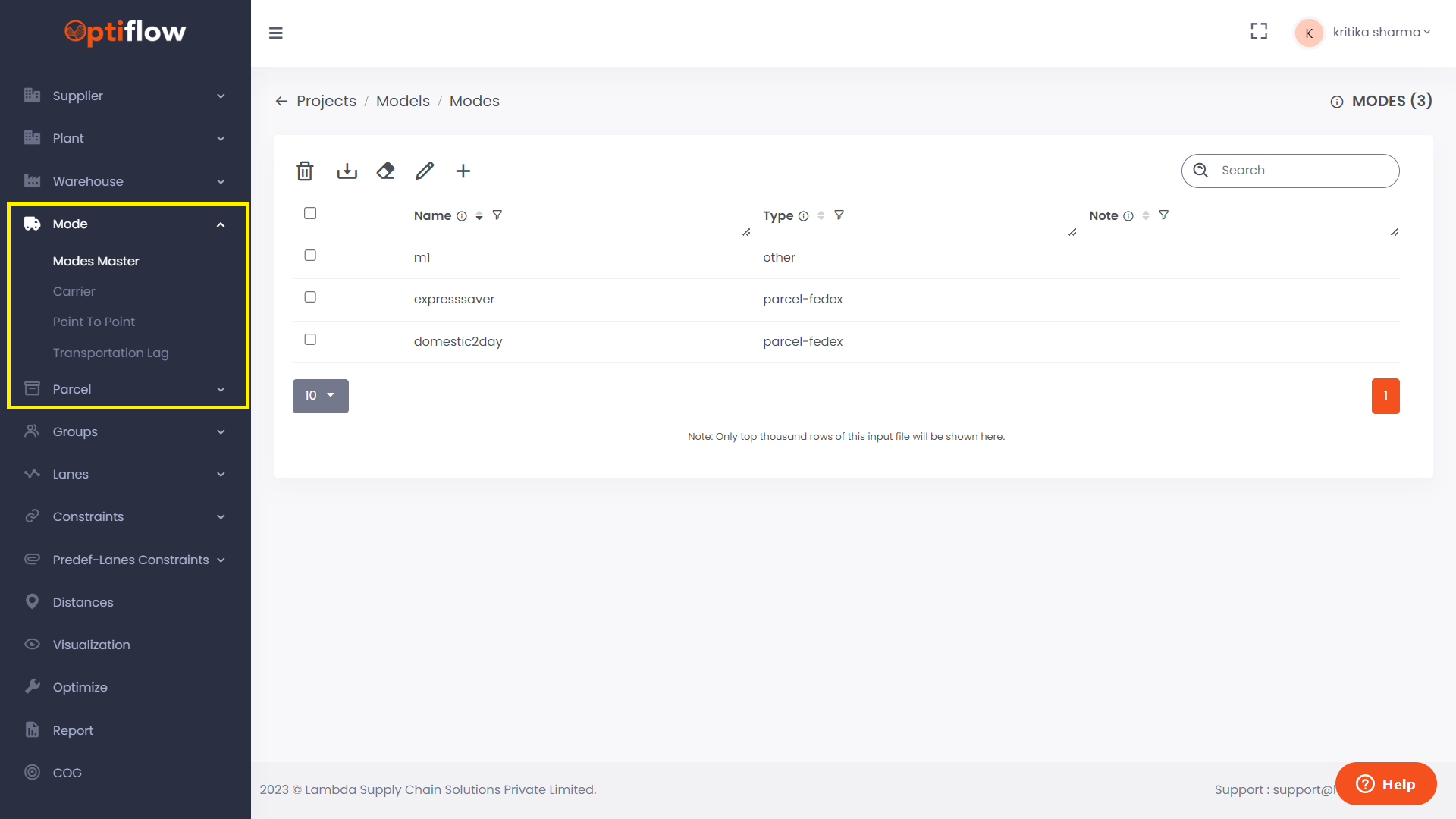Check the checkbox for the expresssaver row
This screenshot has height=819, width=1456.
(310, 297)
